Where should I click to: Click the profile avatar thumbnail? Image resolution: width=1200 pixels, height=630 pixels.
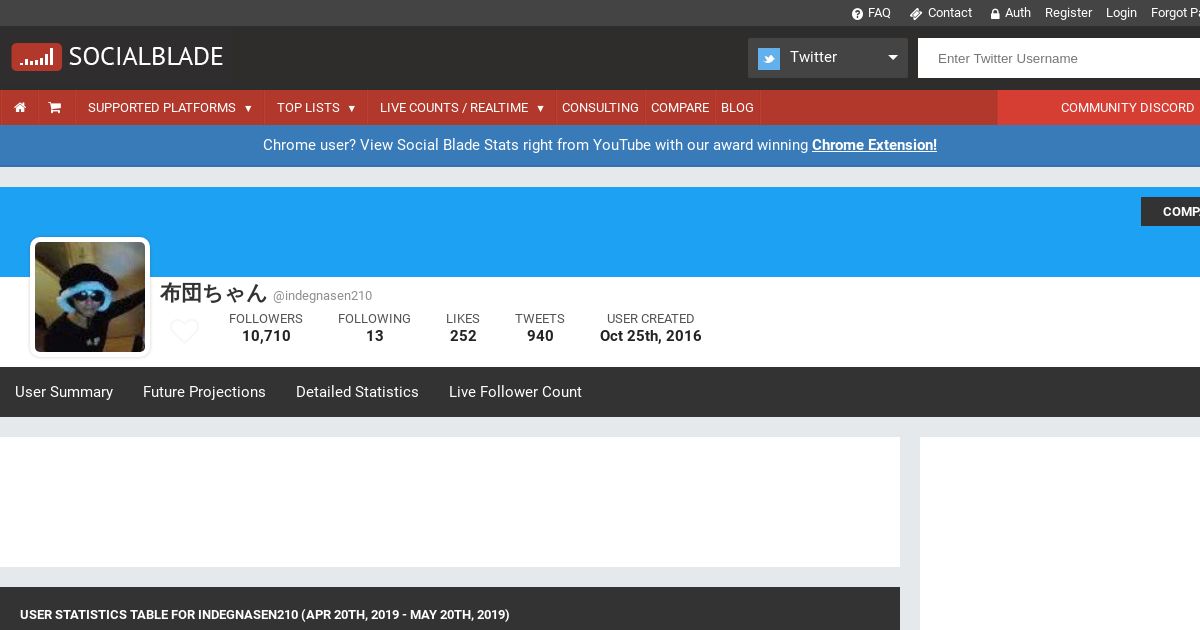click(90, 297)
